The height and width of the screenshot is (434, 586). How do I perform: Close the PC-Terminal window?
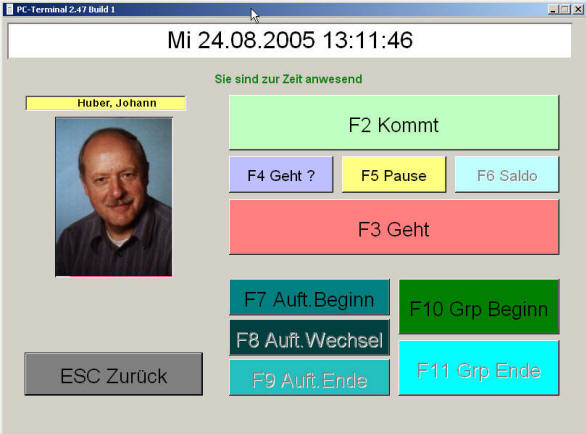point(578,10)
